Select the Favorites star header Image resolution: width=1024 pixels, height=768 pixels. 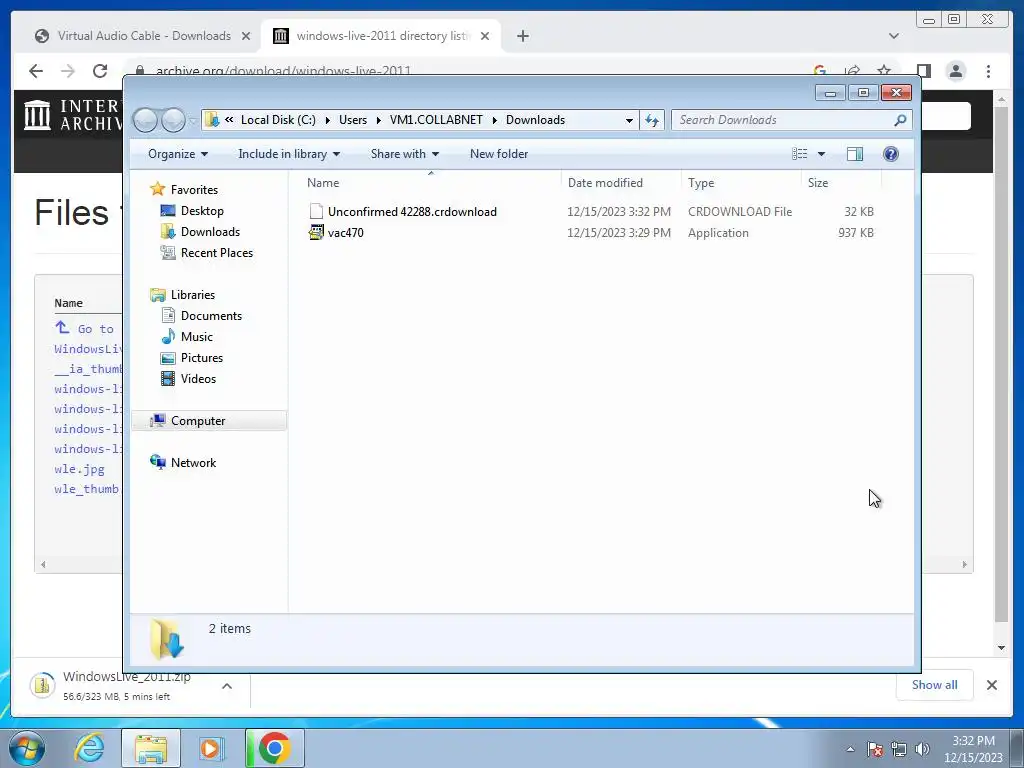coord(194,189)
